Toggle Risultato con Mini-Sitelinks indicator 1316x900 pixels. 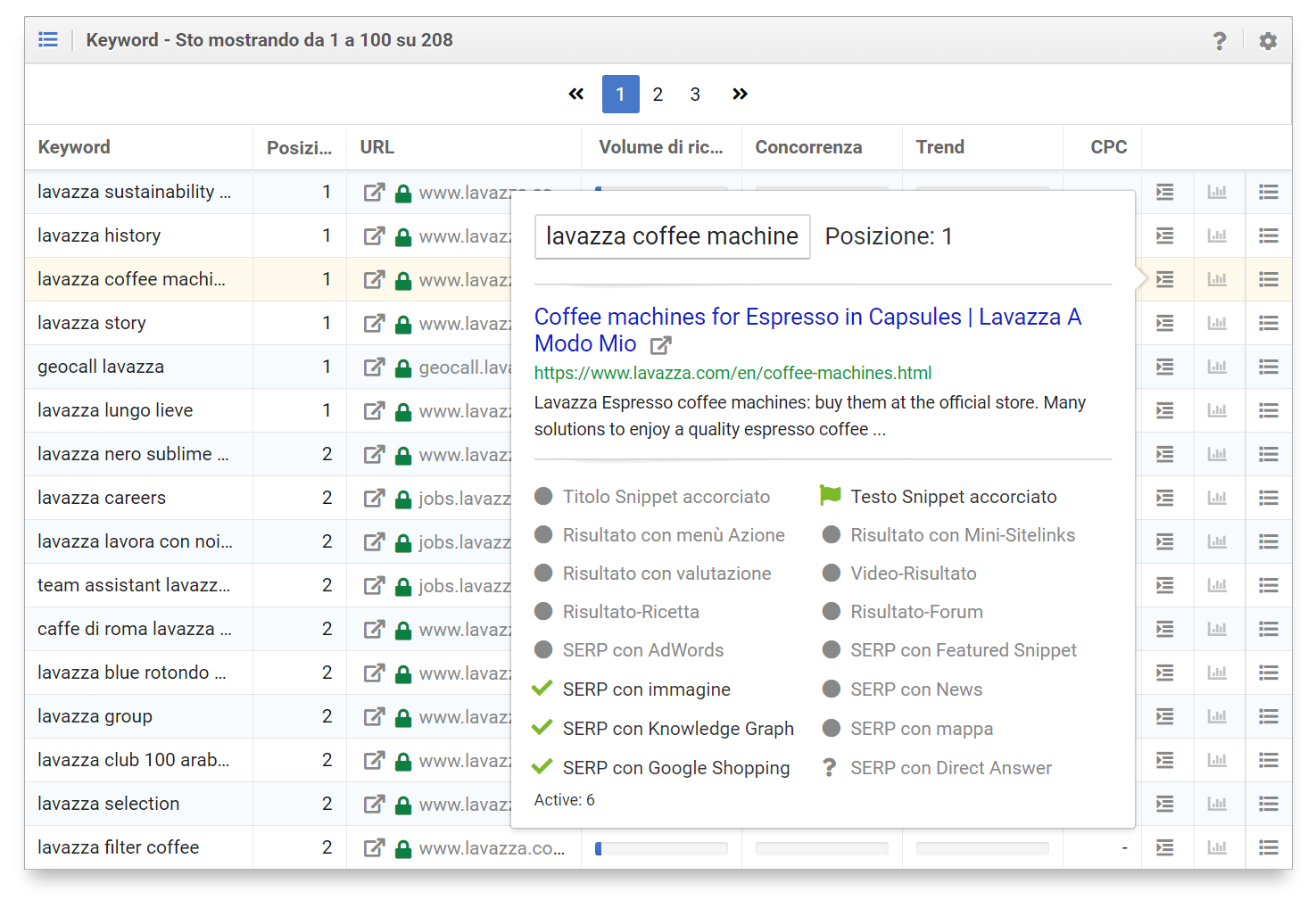832,534
